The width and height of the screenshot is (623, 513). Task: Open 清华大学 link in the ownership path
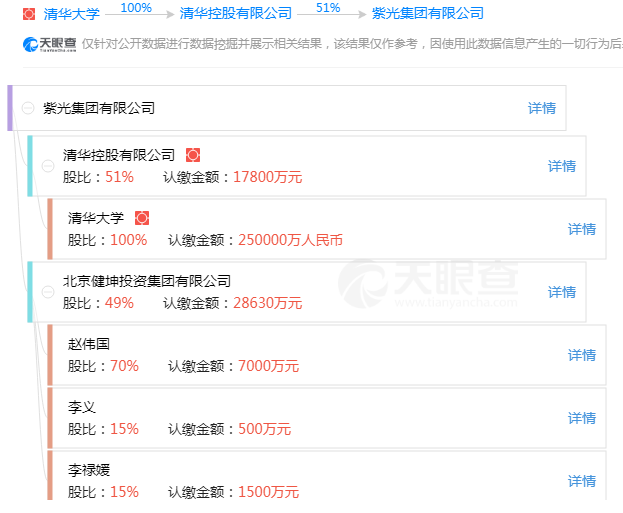coord(72,14)
